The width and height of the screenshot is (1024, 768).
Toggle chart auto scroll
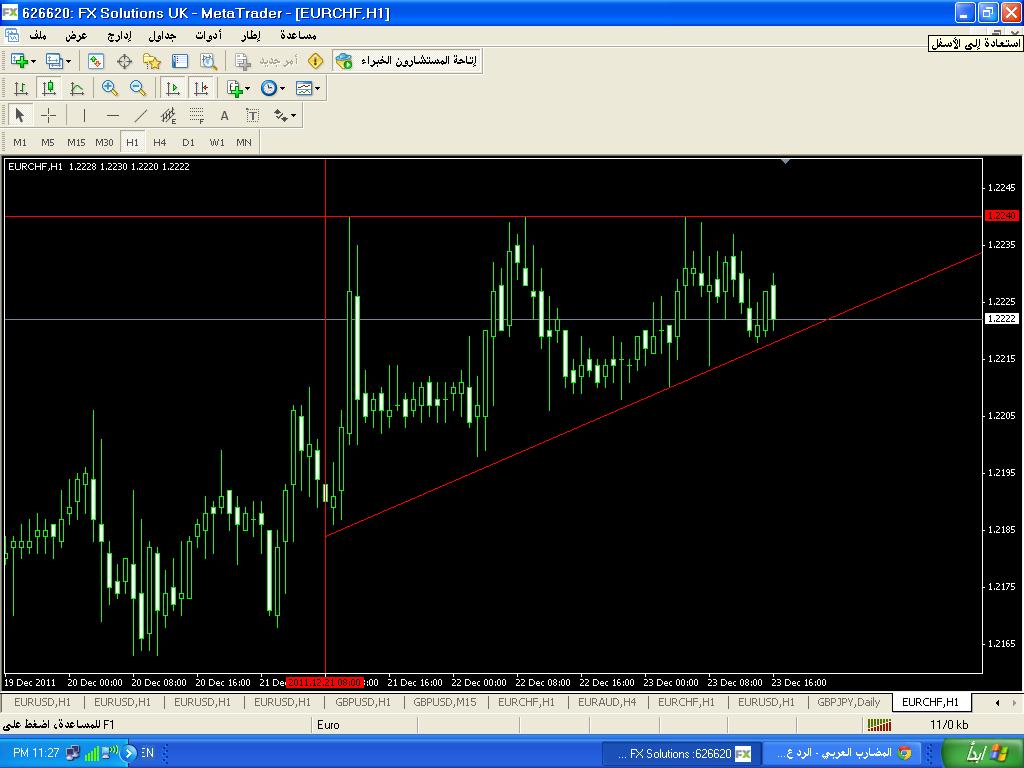coord(172,88)
